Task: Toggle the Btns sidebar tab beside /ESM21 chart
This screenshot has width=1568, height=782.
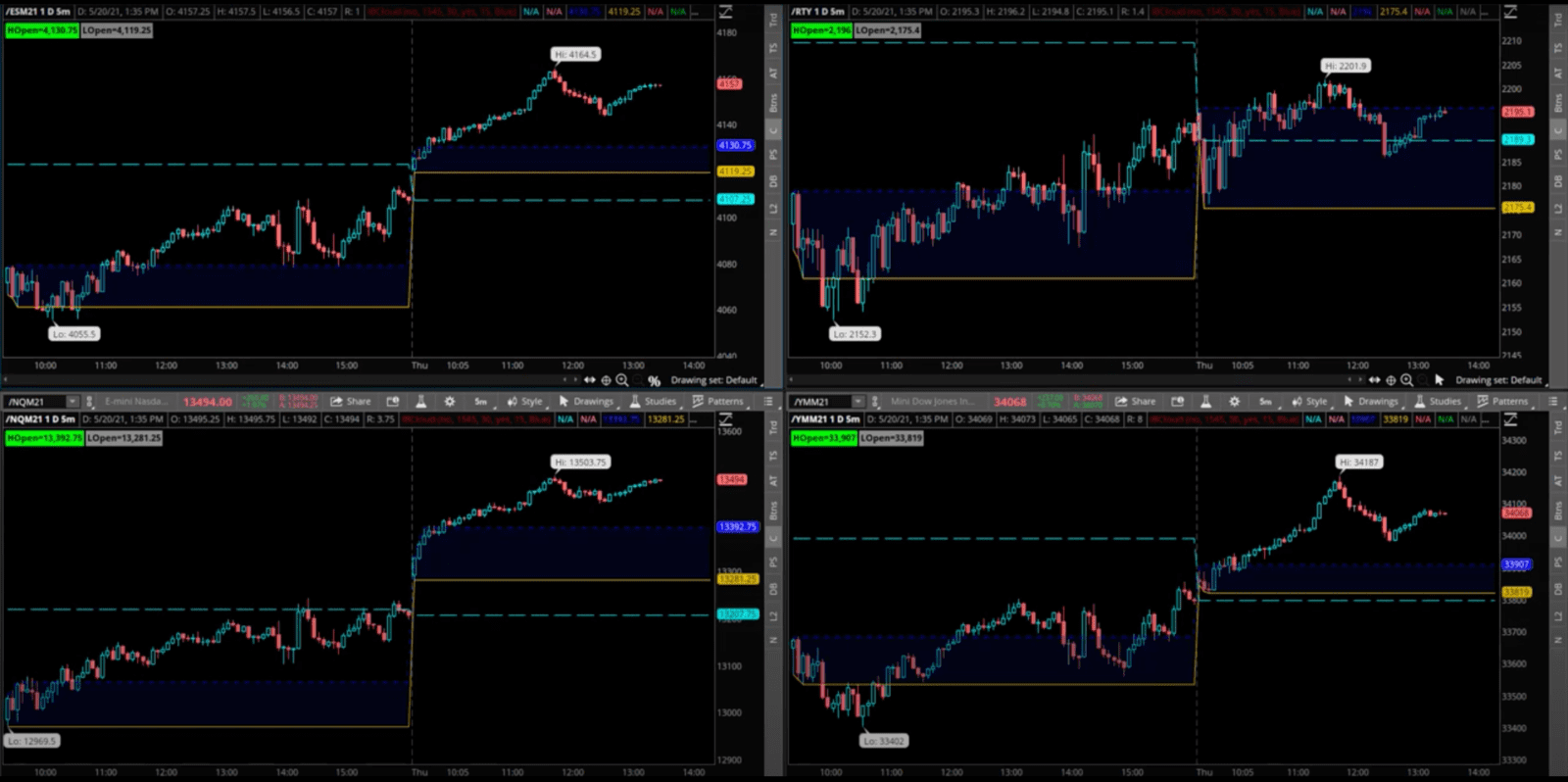Action: pos(773,102)
